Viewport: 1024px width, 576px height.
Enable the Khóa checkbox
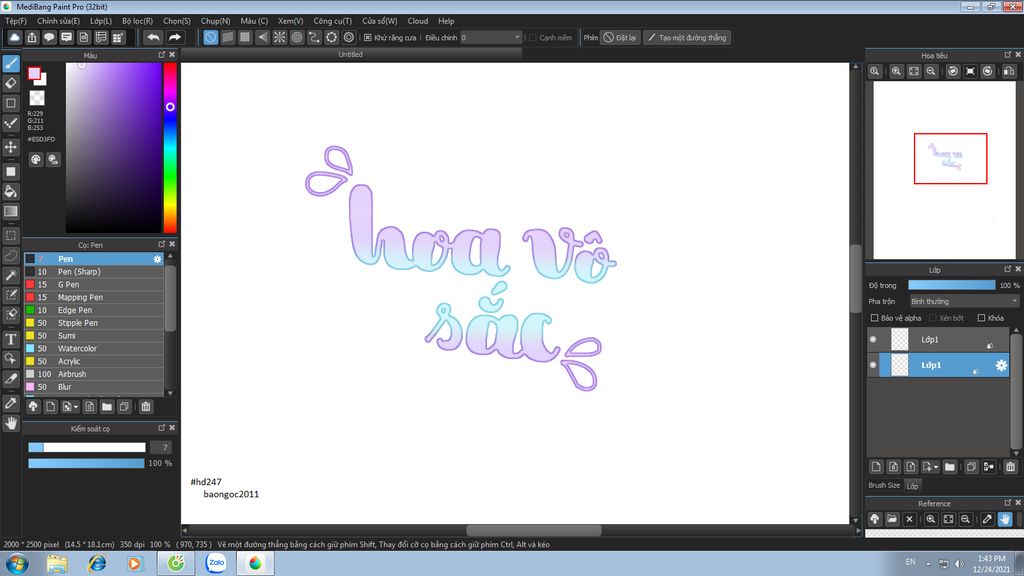[981, 318]
